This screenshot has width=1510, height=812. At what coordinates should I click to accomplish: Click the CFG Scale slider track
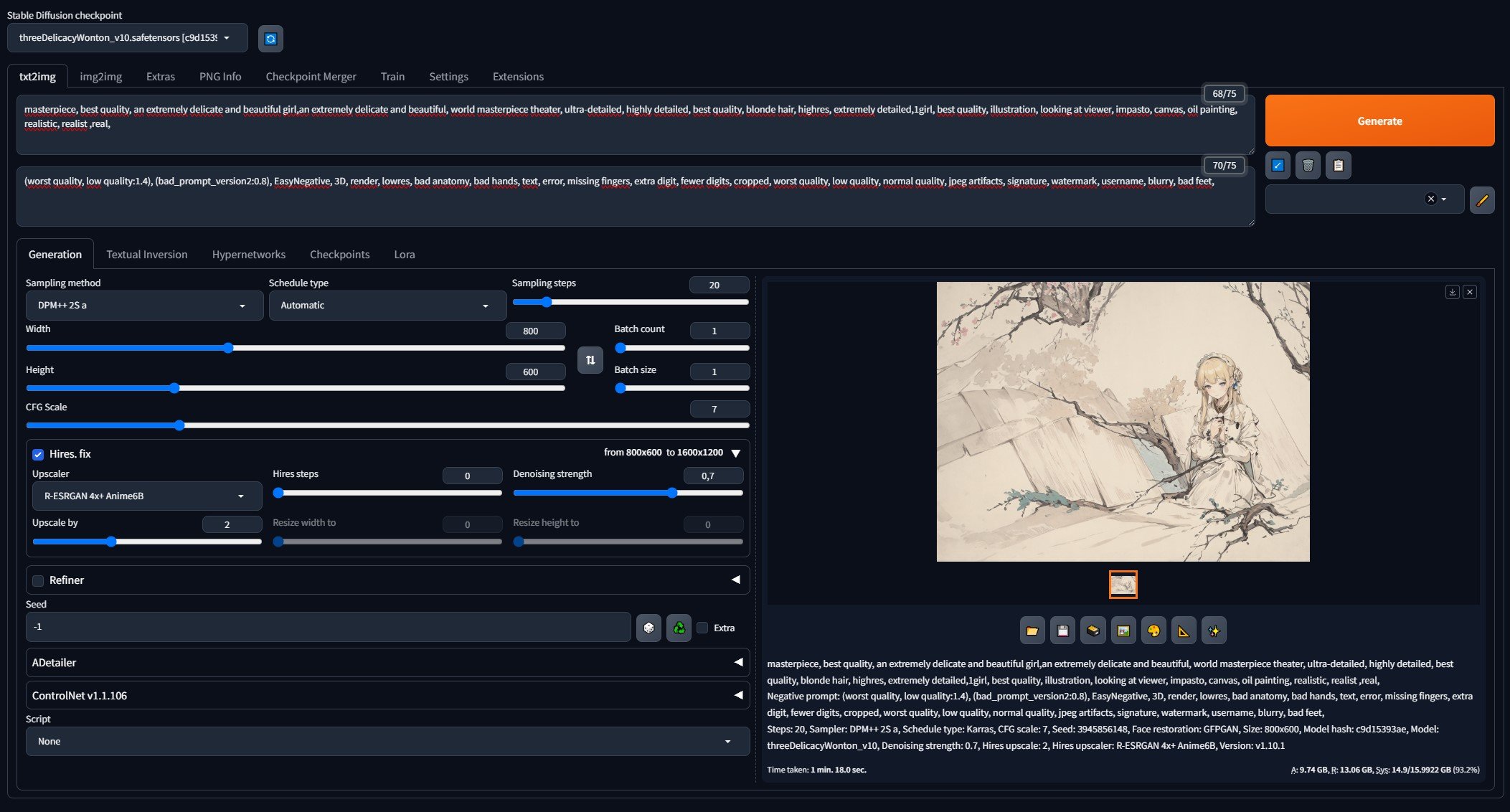coord(387,425)
